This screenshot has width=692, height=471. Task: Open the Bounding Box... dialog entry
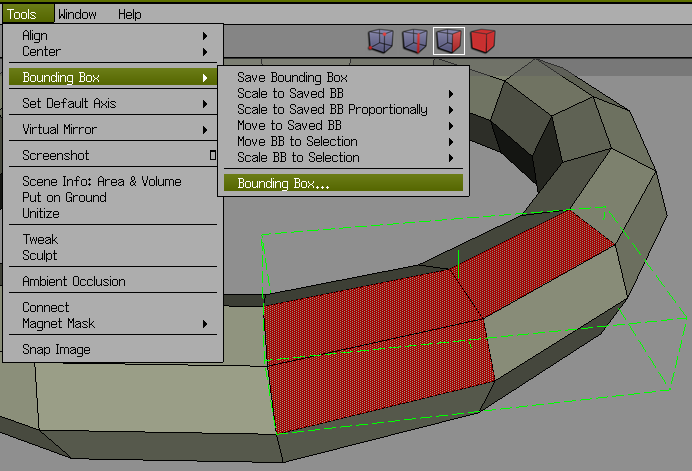click(343, 183)
